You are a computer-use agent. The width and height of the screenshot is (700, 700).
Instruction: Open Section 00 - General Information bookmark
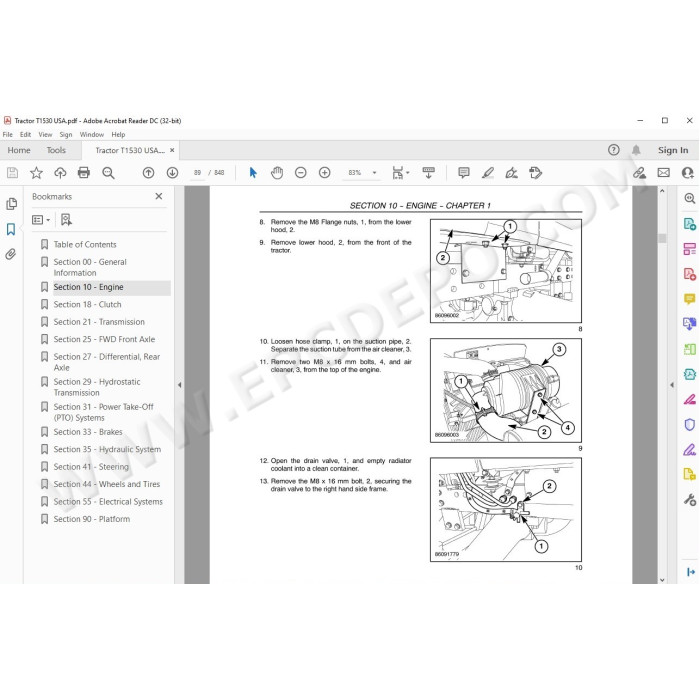[x=90, y=267]
